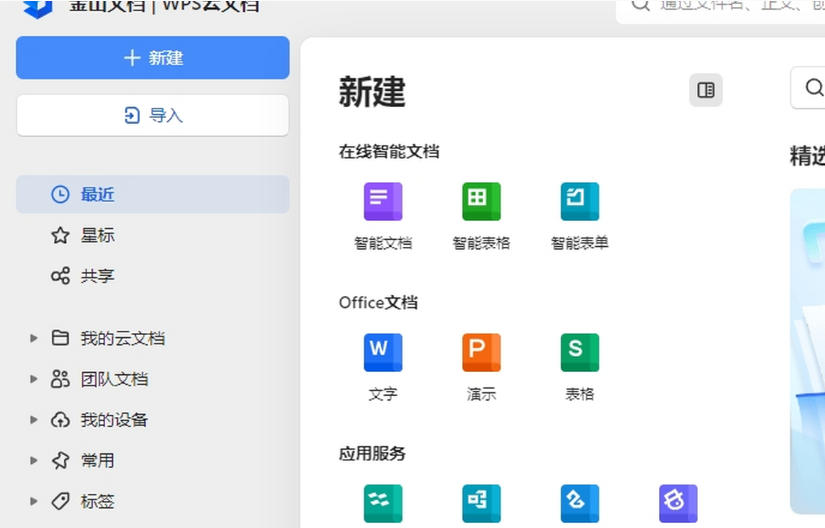Select 我的设备 in sidebar

(114, 420)
